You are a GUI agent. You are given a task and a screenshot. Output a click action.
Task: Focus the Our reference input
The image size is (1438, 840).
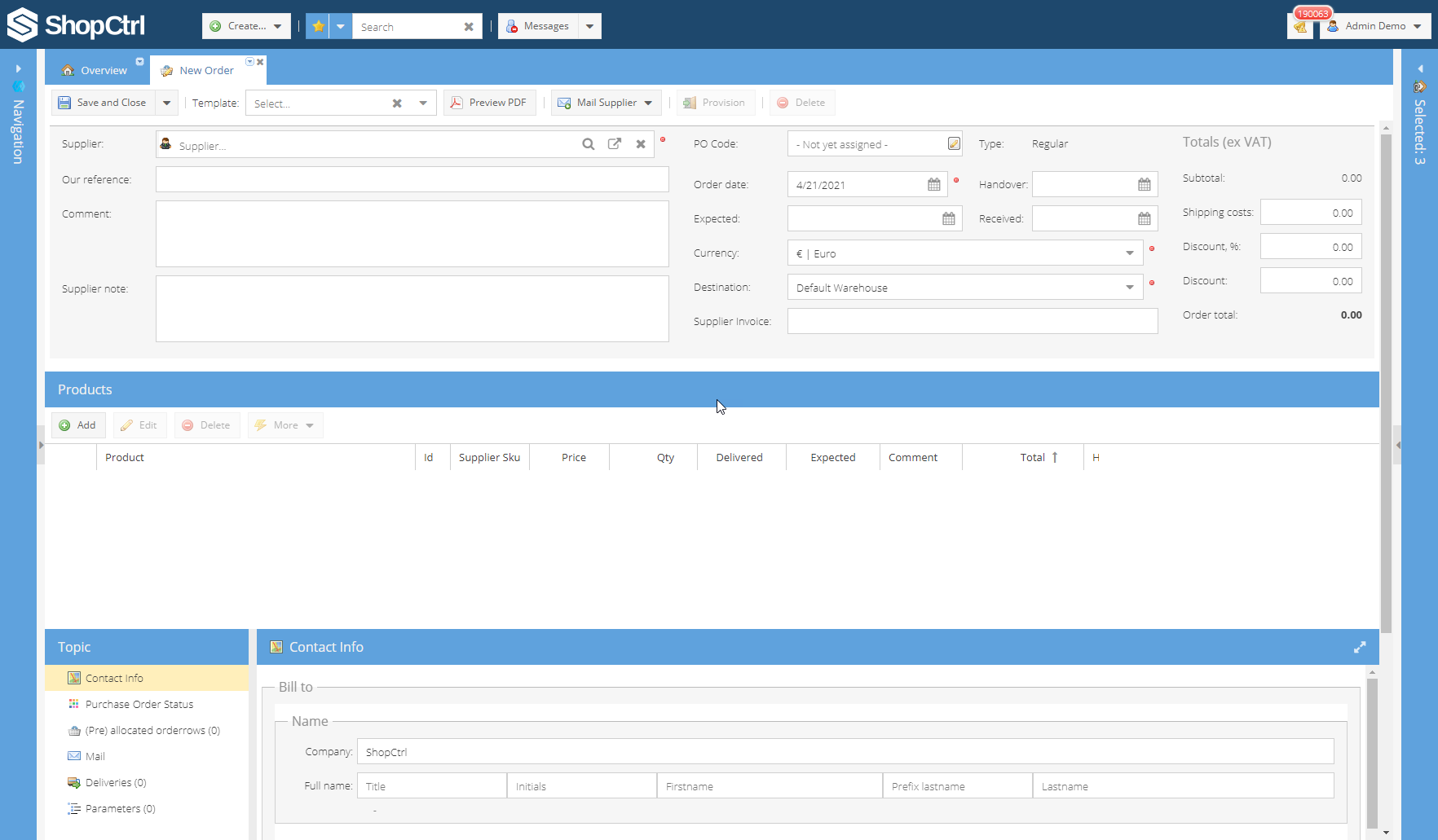[x=412, y=179]
